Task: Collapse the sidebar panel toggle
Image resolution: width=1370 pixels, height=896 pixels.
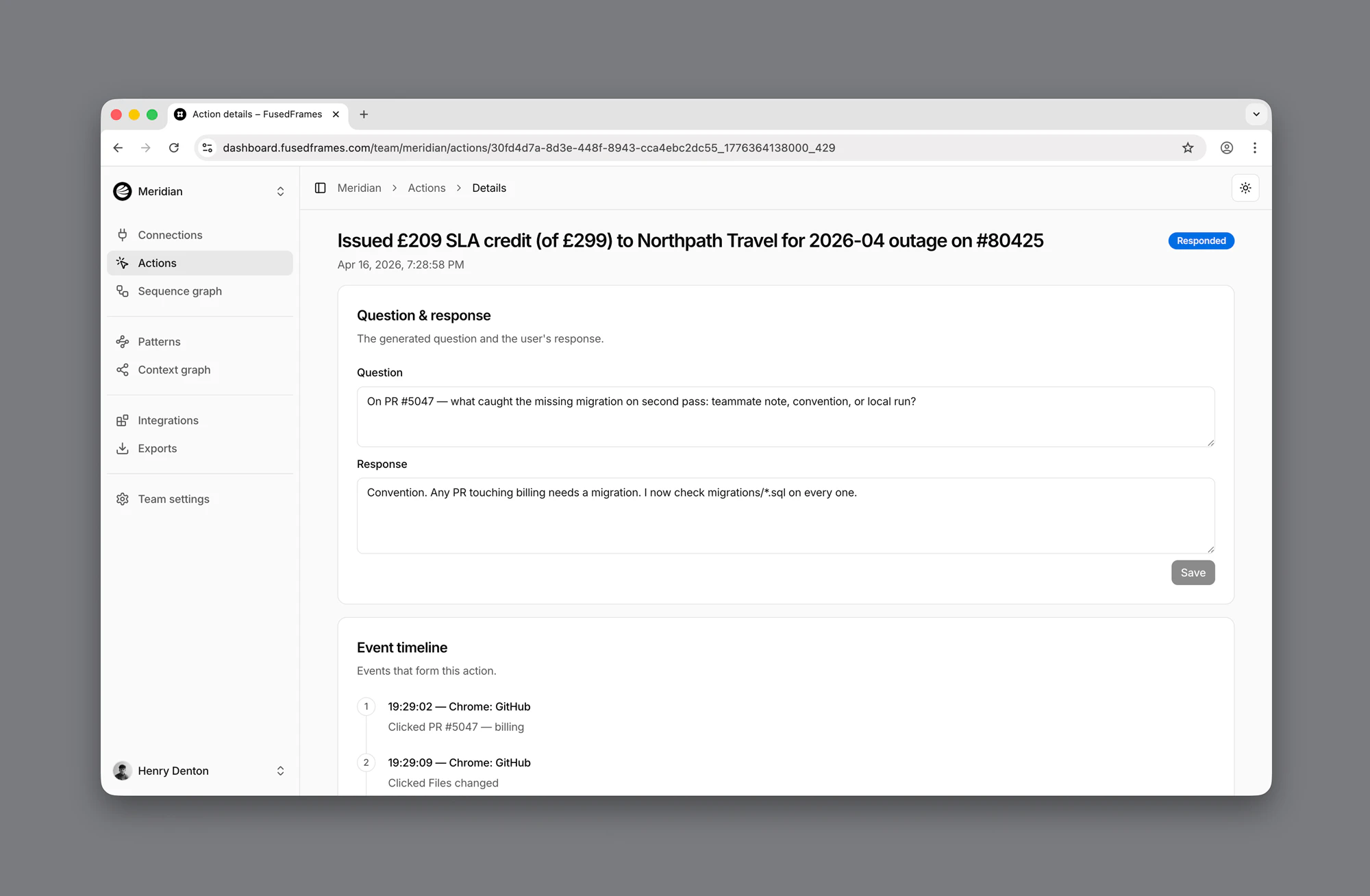Action: 320,188
